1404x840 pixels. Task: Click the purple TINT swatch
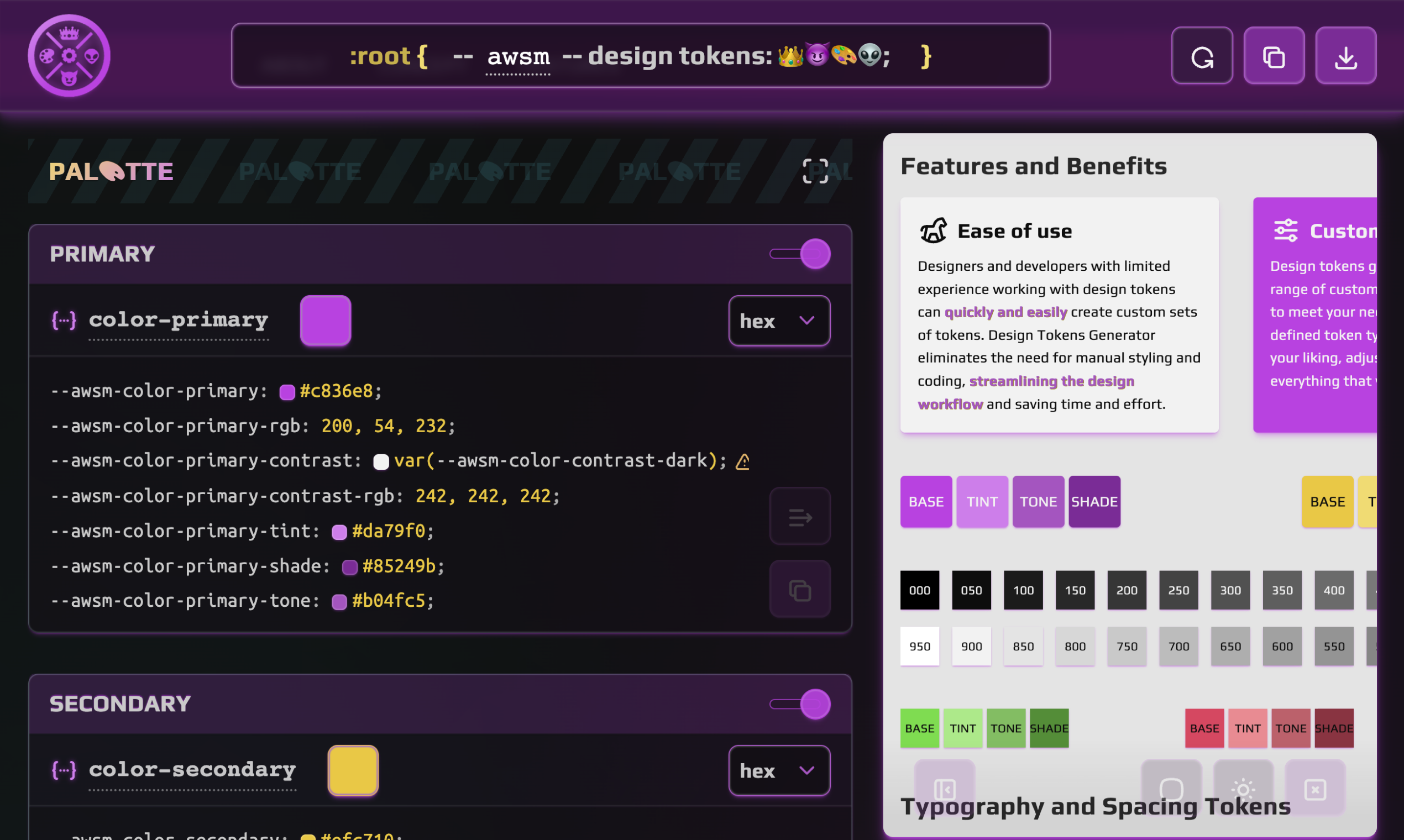(982, 501)
